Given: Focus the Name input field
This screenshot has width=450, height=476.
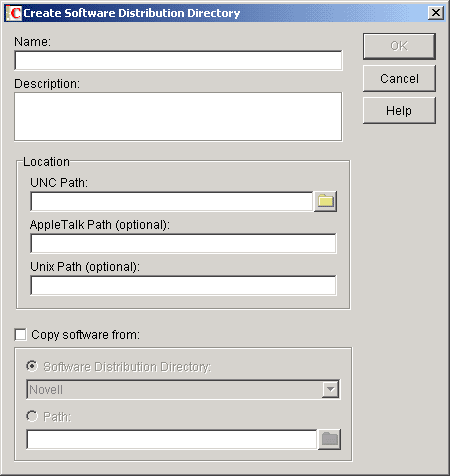Looking at the screenshot, I should point(178,60).
